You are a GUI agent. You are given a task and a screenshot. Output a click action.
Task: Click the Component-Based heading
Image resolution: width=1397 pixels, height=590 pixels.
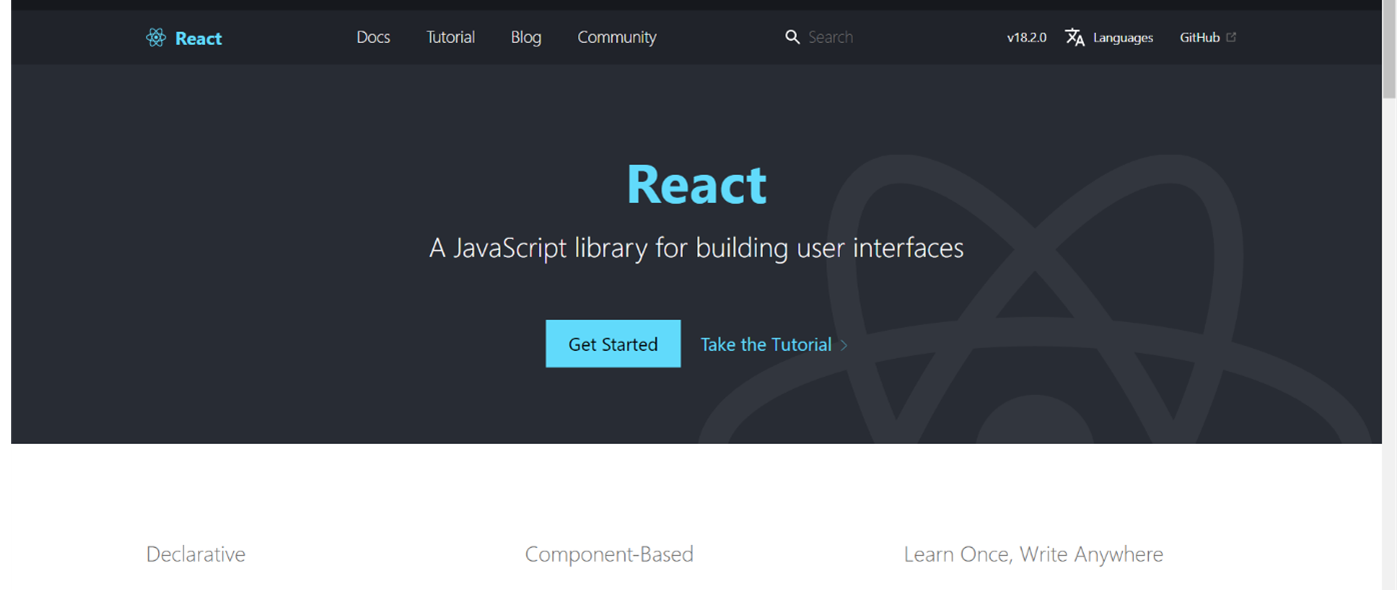point(609,554)
